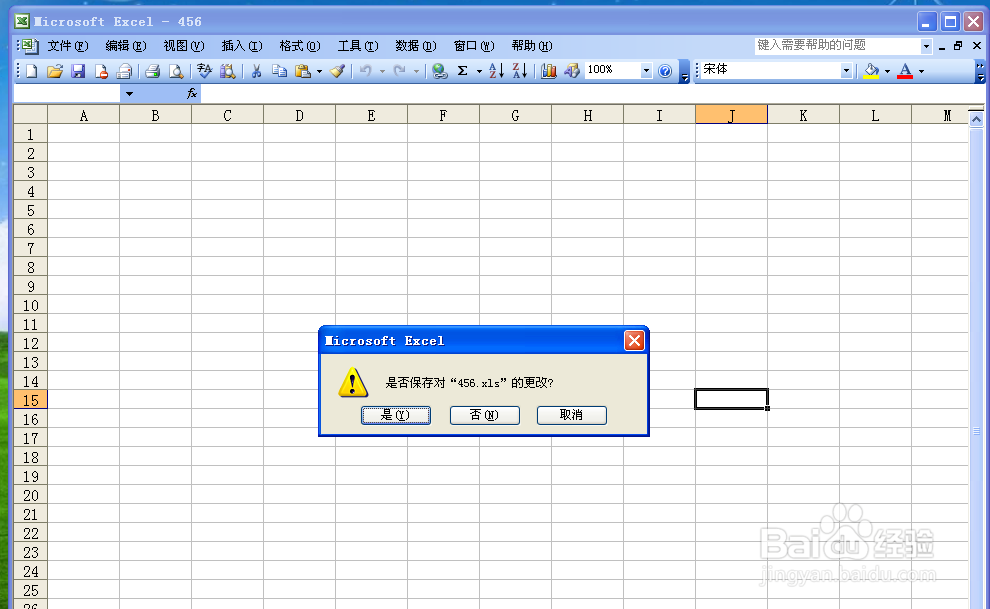Insert a hyperlink with the globe icon

[x=440, y=71]
